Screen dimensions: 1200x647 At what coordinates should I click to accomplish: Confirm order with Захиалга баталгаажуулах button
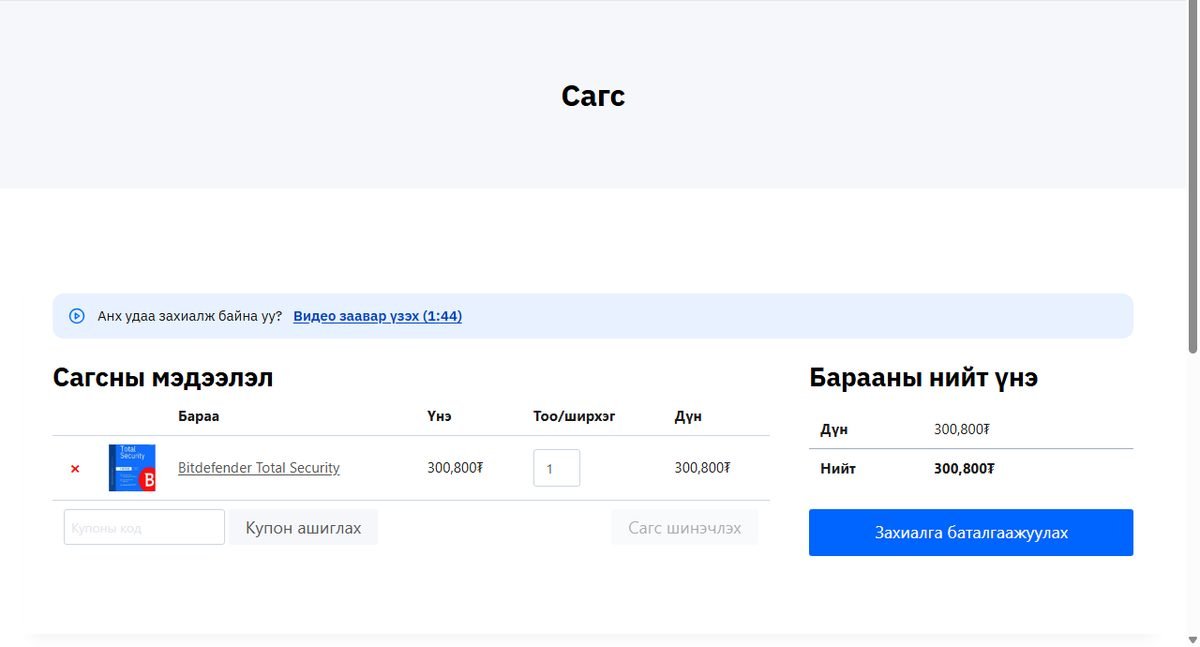click(x=971, y=532)
